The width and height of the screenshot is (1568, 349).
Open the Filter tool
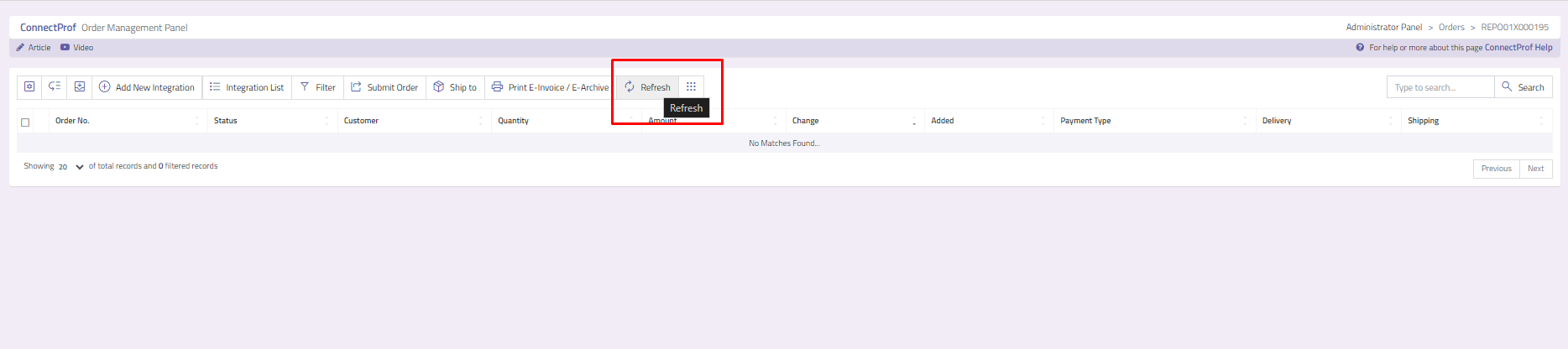tap(317, 87)
